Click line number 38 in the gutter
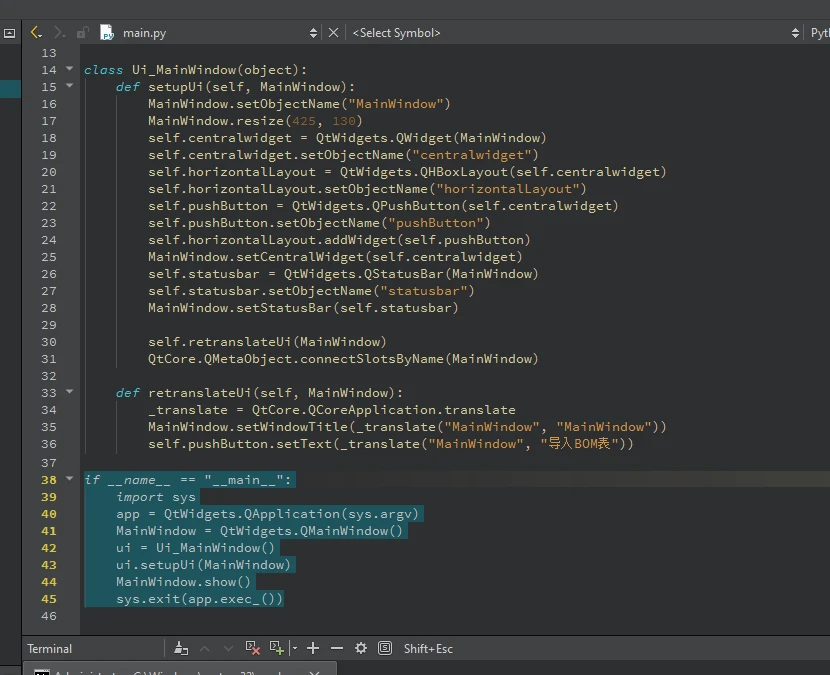The image size is (830, 675). click(x=49, y=480)
